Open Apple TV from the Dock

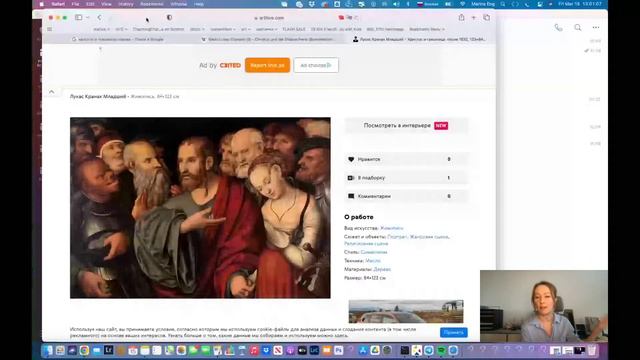(x=302, y=350)
